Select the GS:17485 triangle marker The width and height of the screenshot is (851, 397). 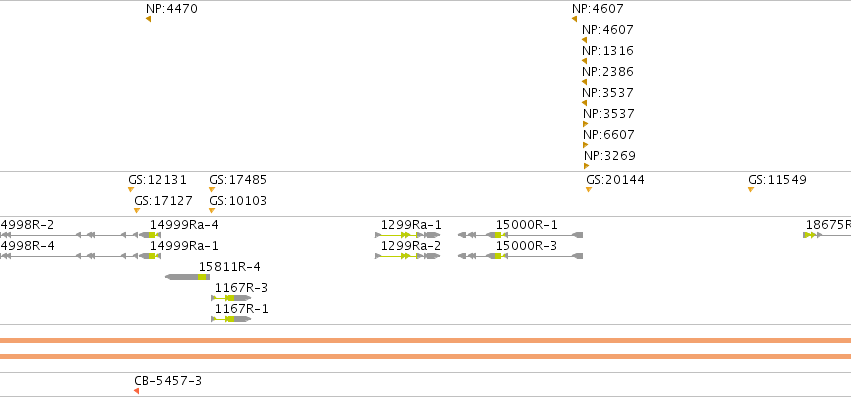coord(212,190)
